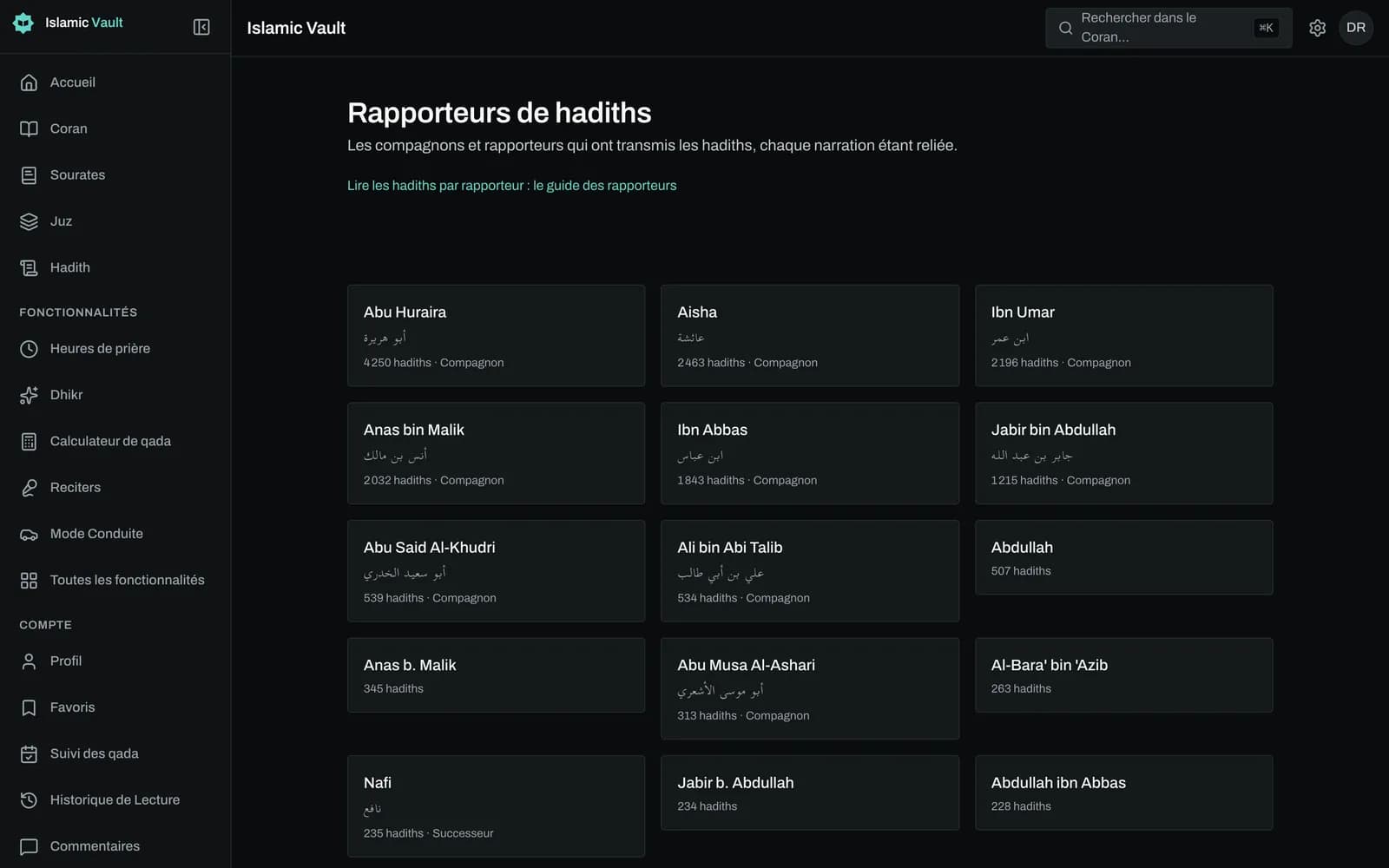This screenshot has height=868, width=1389.
Task: Select the Reciters microphone icon
Action: [x=29, y=488]
